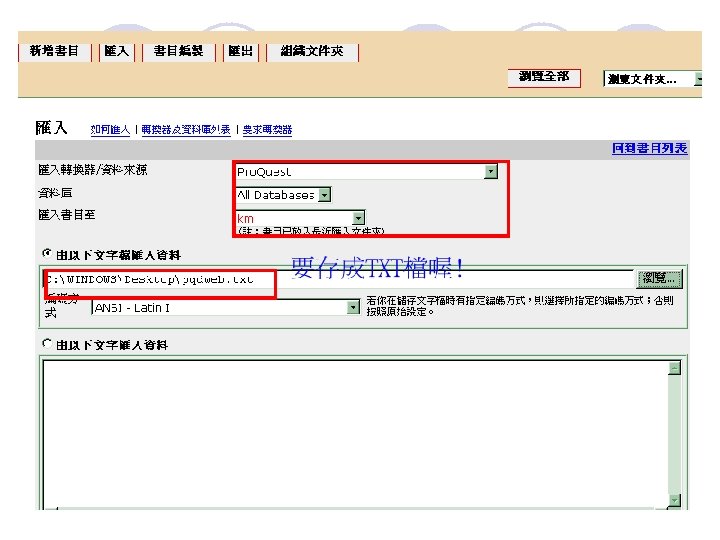Open the 書目編製 tab
Image resolution: width=720 pixels, height=540 pixels.
coord(179,51)
